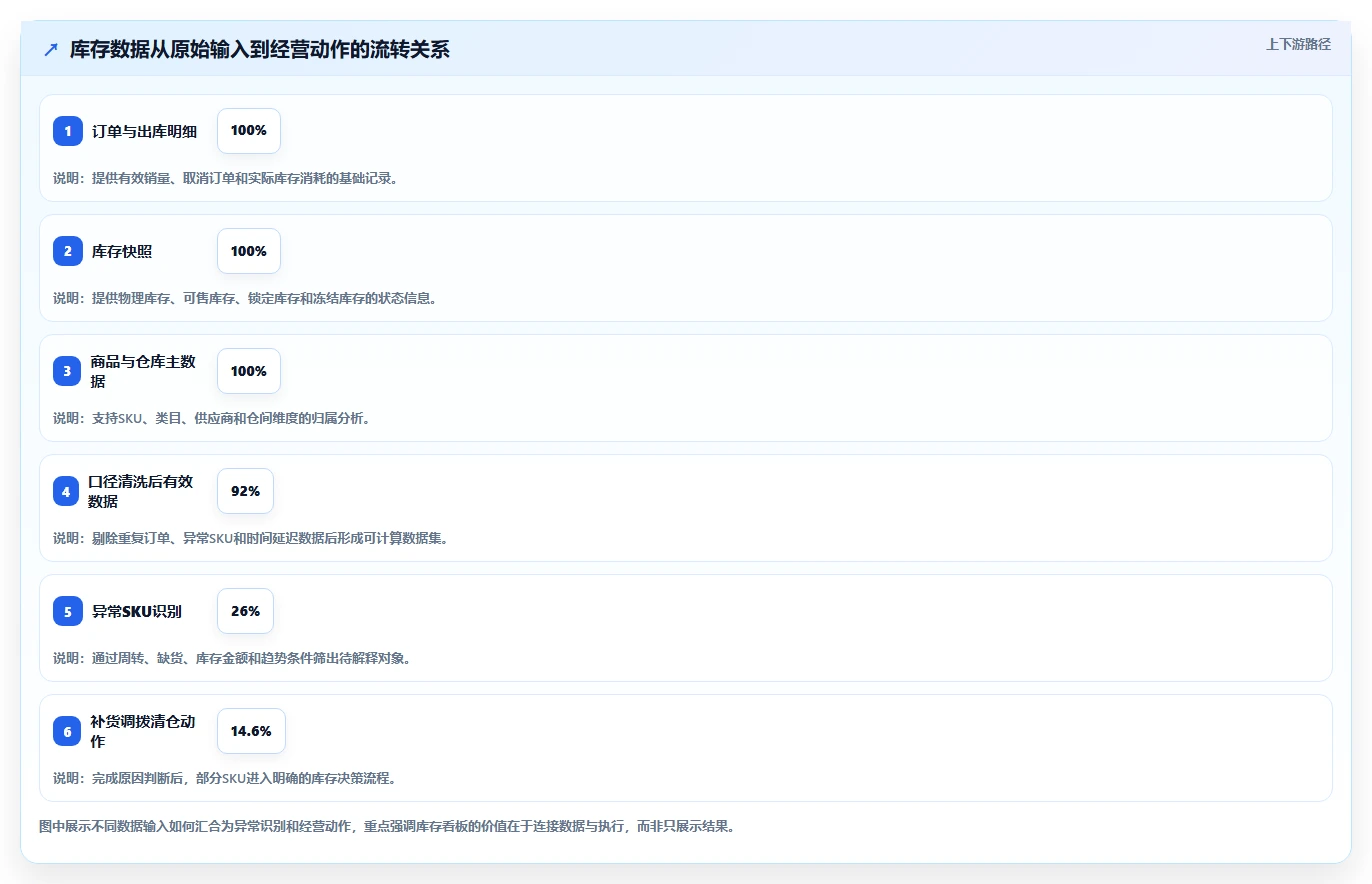Select the 补货调拨清仓动作 step title
1372x884 pixels.
[143, 731]
